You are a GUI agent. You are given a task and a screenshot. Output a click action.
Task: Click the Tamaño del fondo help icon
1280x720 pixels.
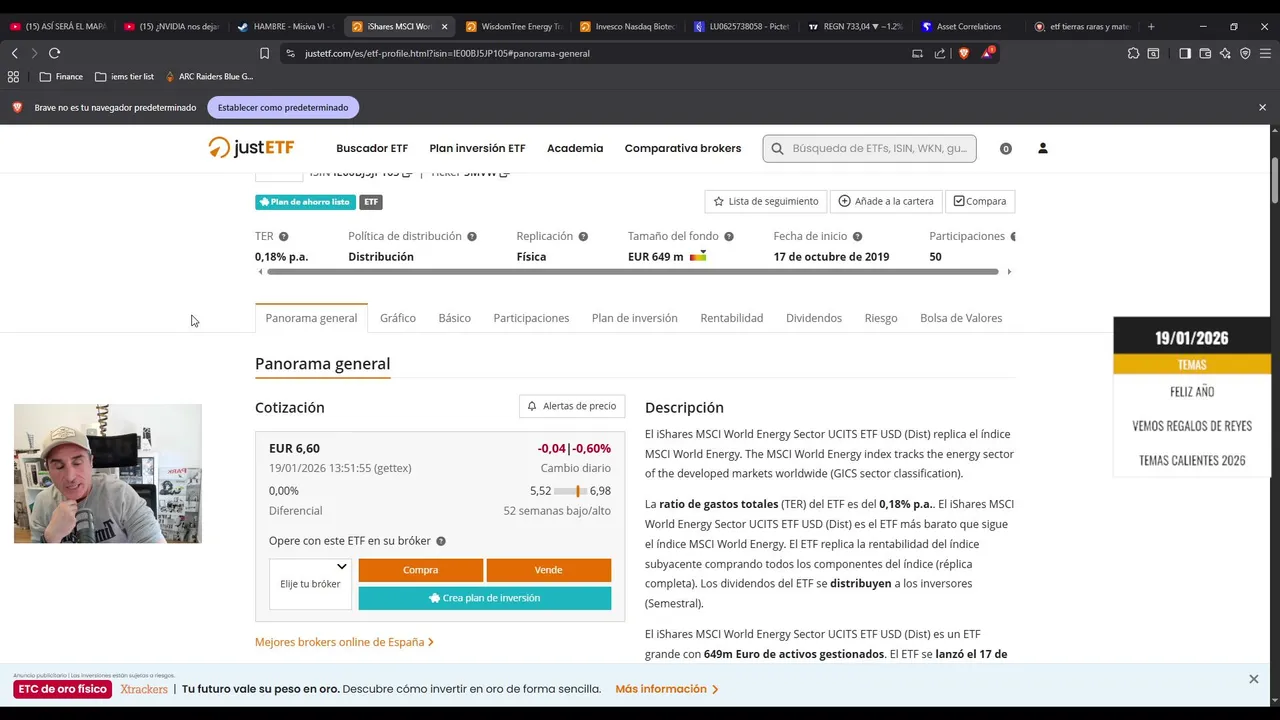[x=729, y=237]
